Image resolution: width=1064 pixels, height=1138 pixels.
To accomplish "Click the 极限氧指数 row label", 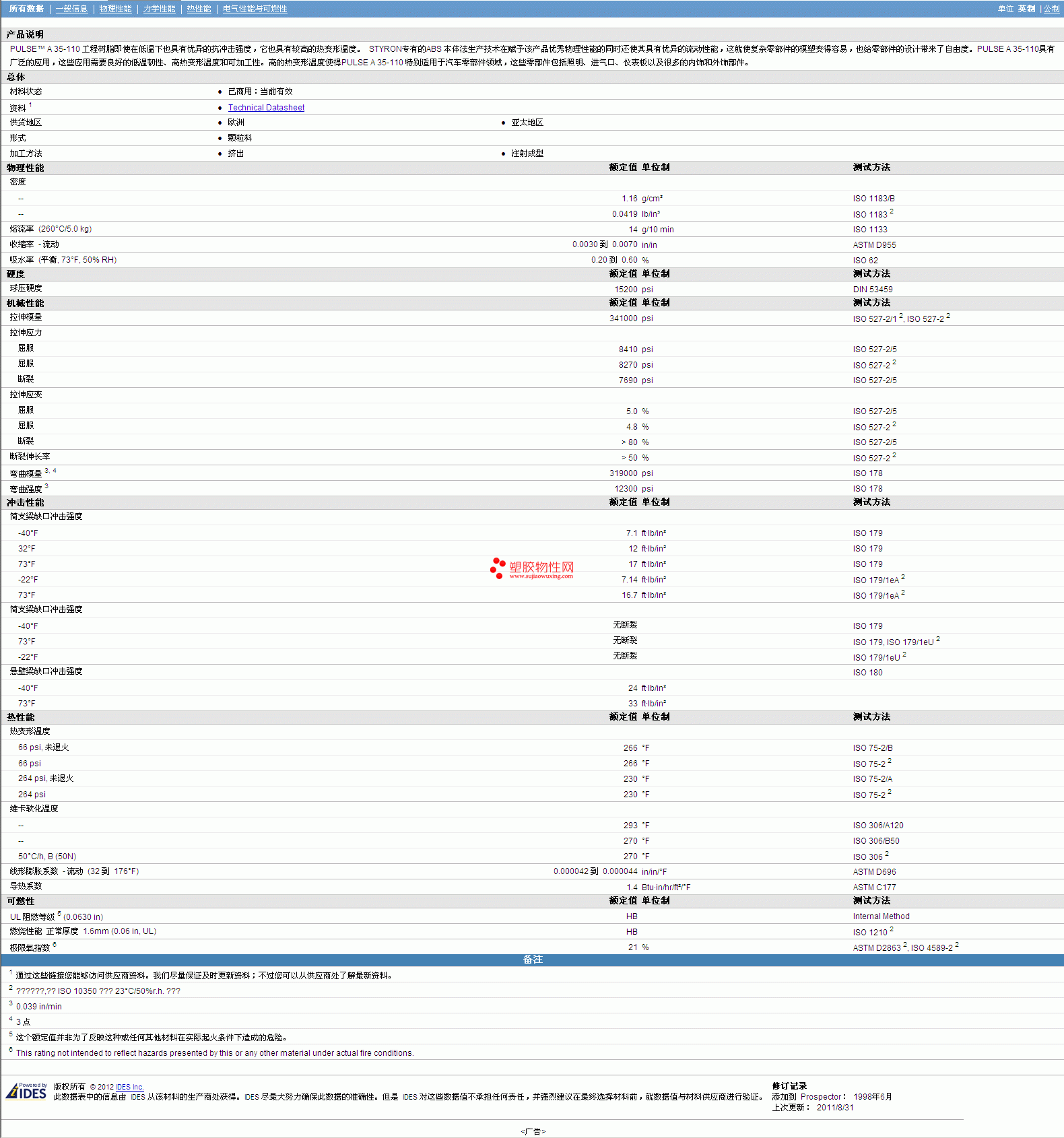I will [x=30, y=948].
